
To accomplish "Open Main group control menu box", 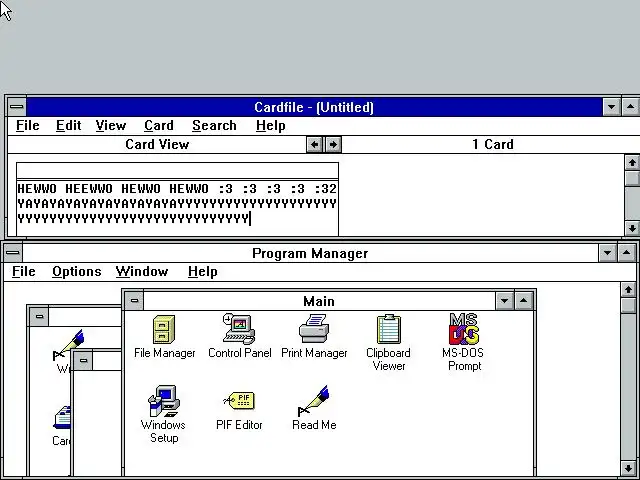I will pos(134,301).
